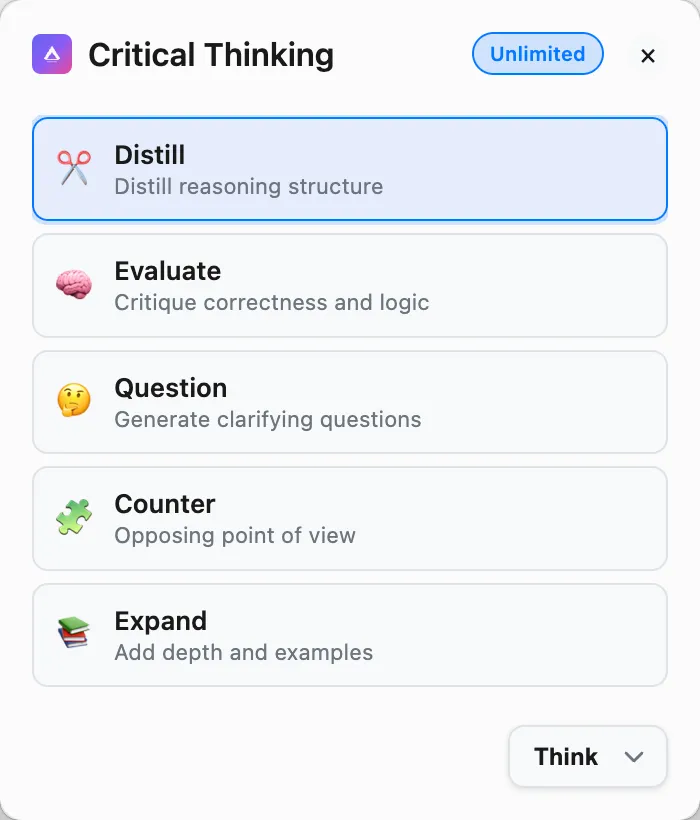Select the brain icon beside Evaluate
Image resolution: width=700 pixels, height=820 pixels.
72,285
